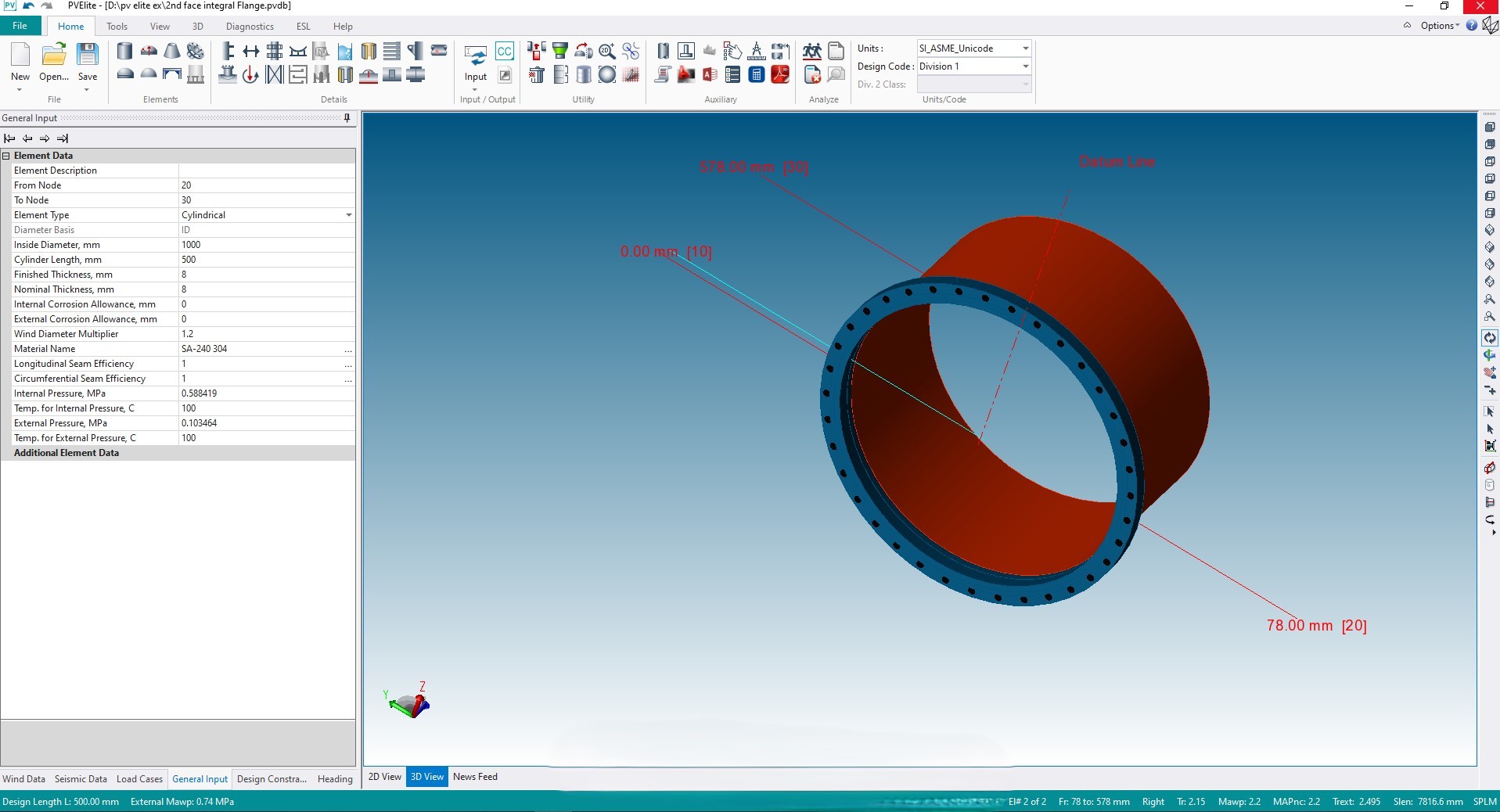Click the green funnel utility icon
The width and height of the screenshot is (1500, 812).
(x=559, y=52)
